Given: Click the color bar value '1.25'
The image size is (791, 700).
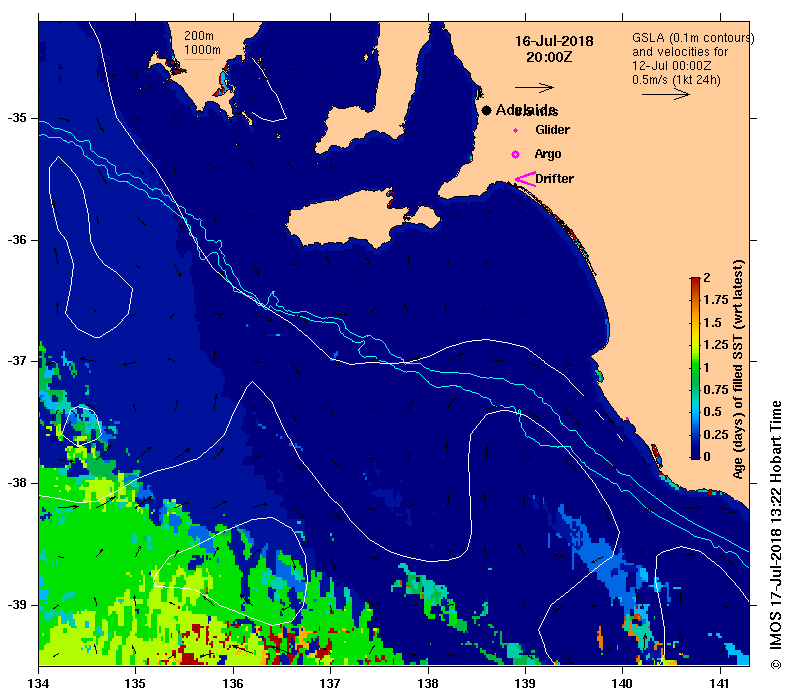Looking at the screenshot, I should coord(716,345).
